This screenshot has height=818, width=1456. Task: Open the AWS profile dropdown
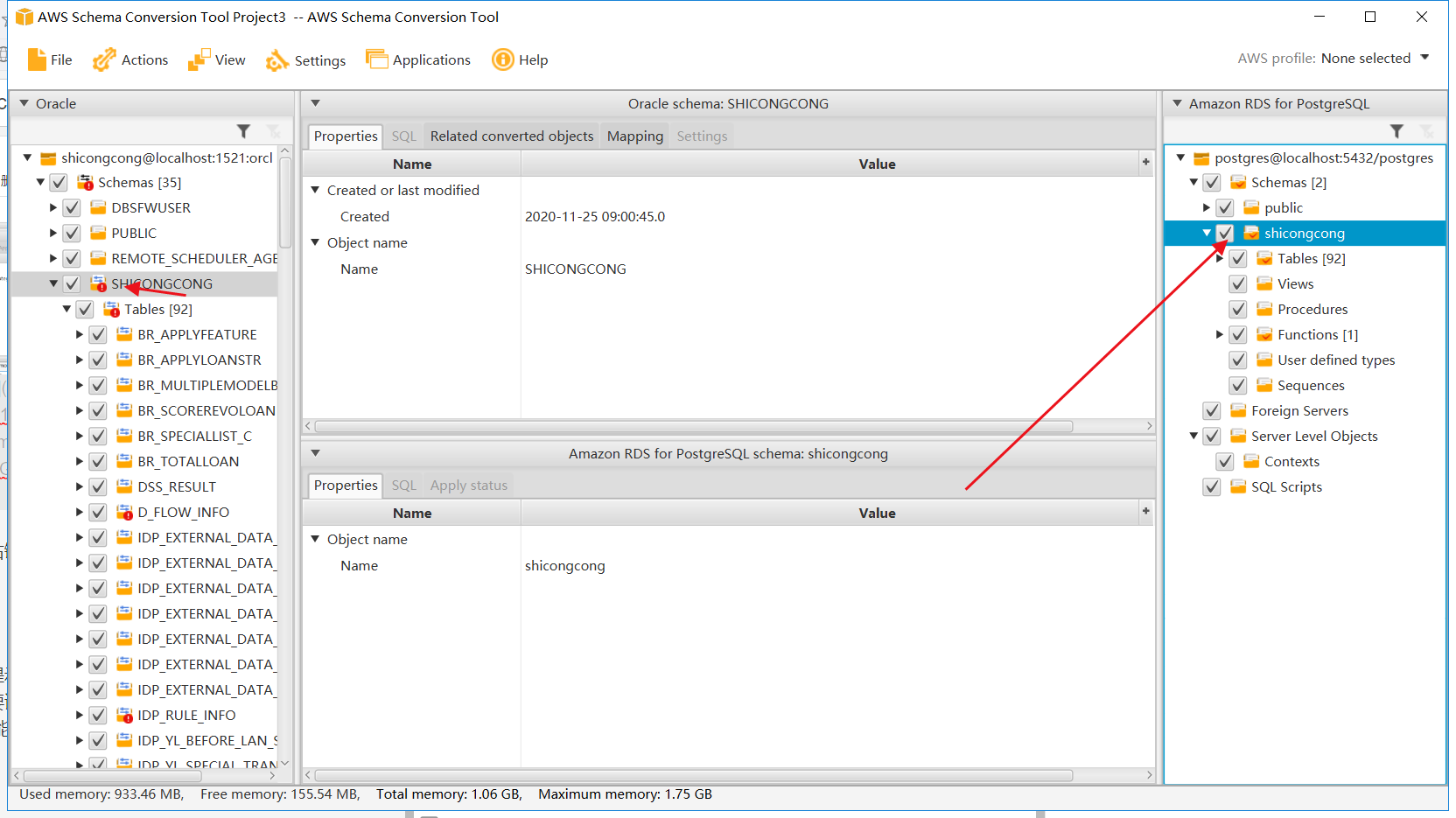click(1424, 58)
